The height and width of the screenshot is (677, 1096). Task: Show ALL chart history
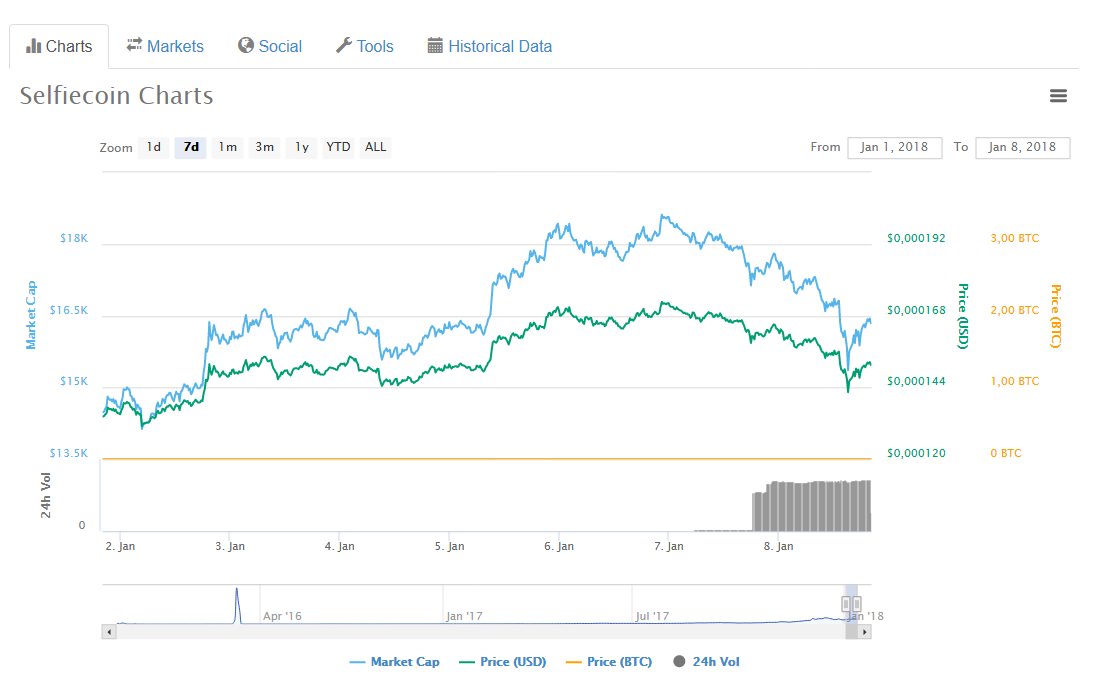coord(375,147)
